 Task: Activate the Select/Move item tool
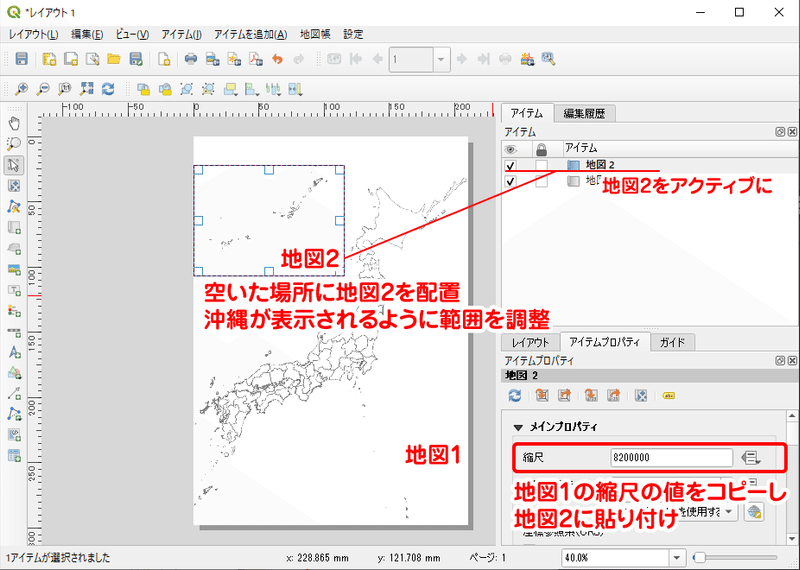(x=14, y=165)
